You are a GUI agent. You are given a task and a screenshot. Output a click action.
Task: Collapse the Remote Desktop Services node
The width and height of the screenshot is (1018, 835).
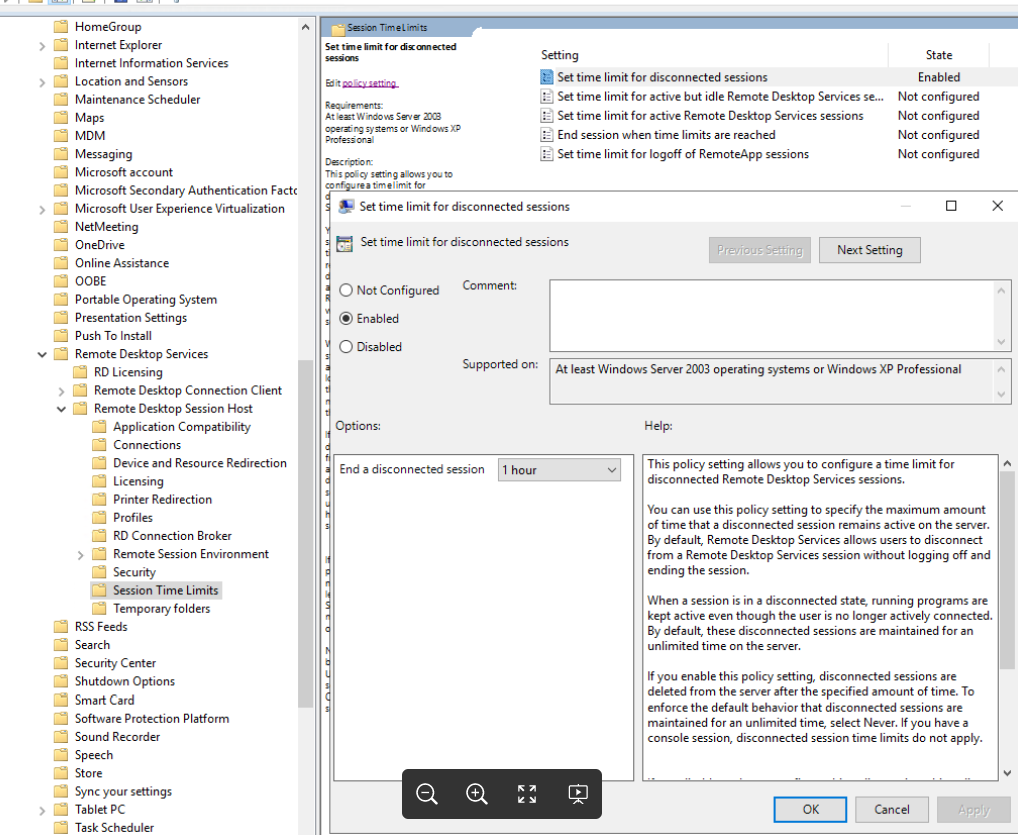pyautogui.click(x=42, y=355)
